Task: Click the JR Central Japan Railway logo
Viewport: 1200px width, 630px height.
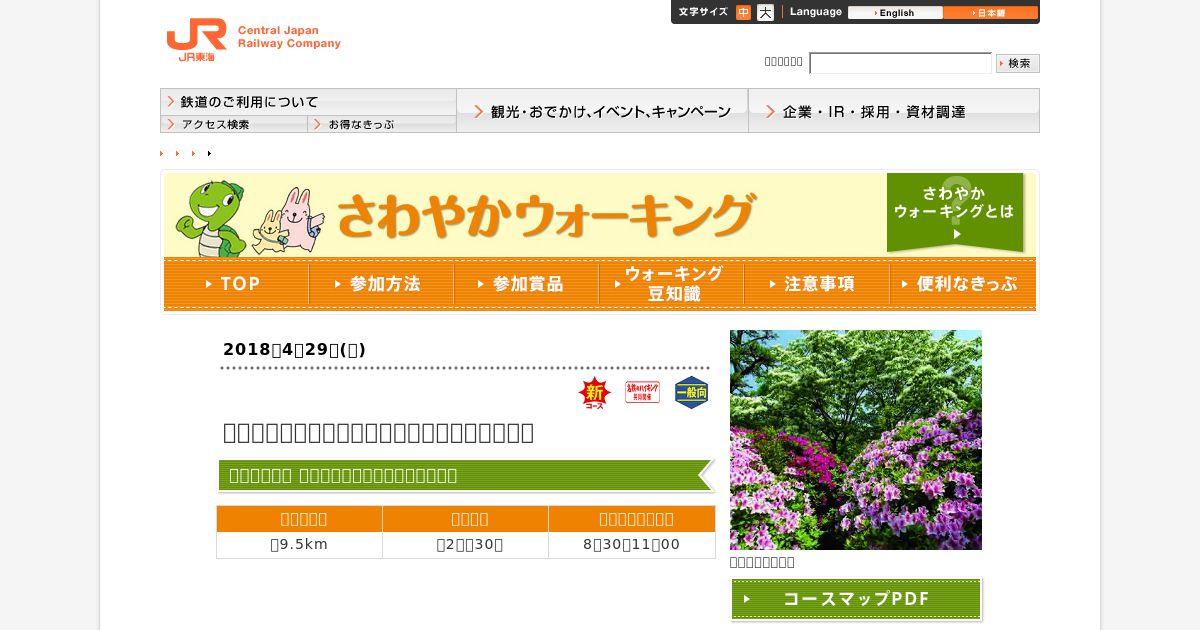Action: pyautogui.click(x=253, y=40)
